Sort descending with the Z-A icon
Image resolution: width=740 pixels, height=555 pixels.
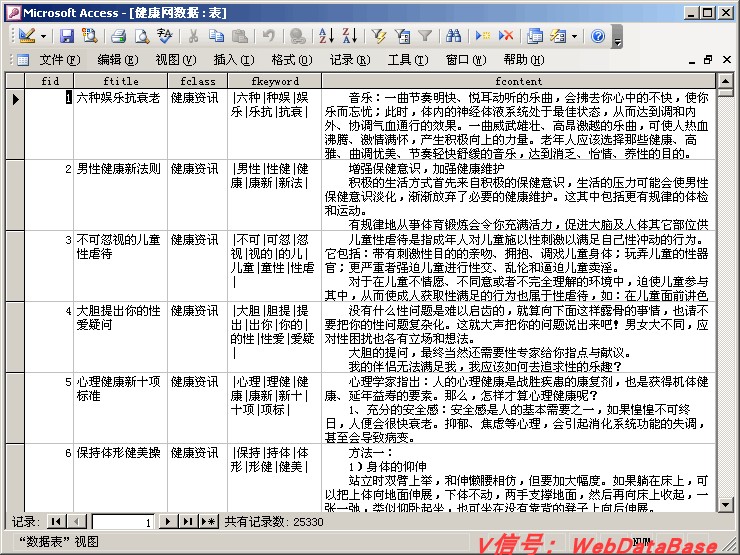pos(350,36)
